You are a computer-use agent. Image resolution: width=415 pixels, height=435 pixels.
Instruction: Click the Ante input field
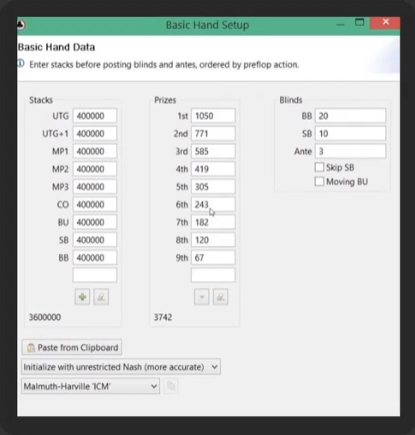(x=350, y=151)
